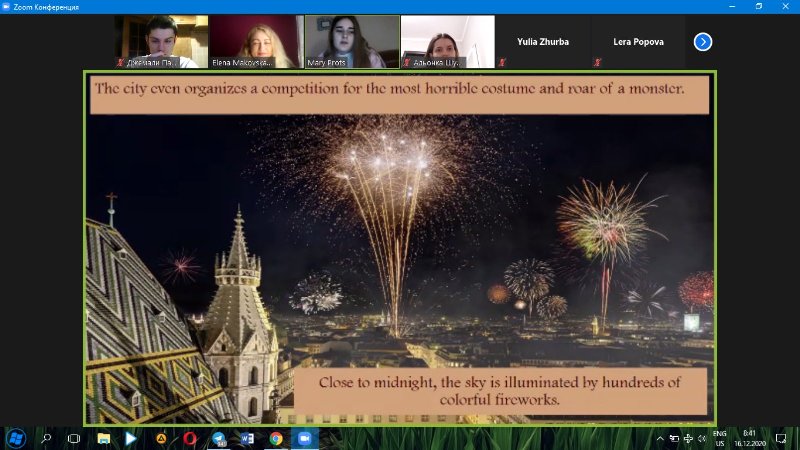
Task: Open Google Chrome from taskbar
Action: (276, 438)
